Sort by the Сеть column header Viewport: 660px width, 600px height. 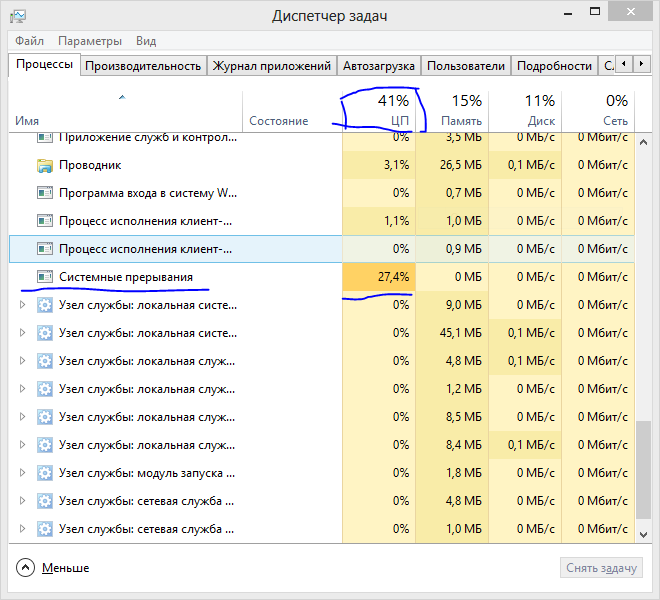pos(598,111)
